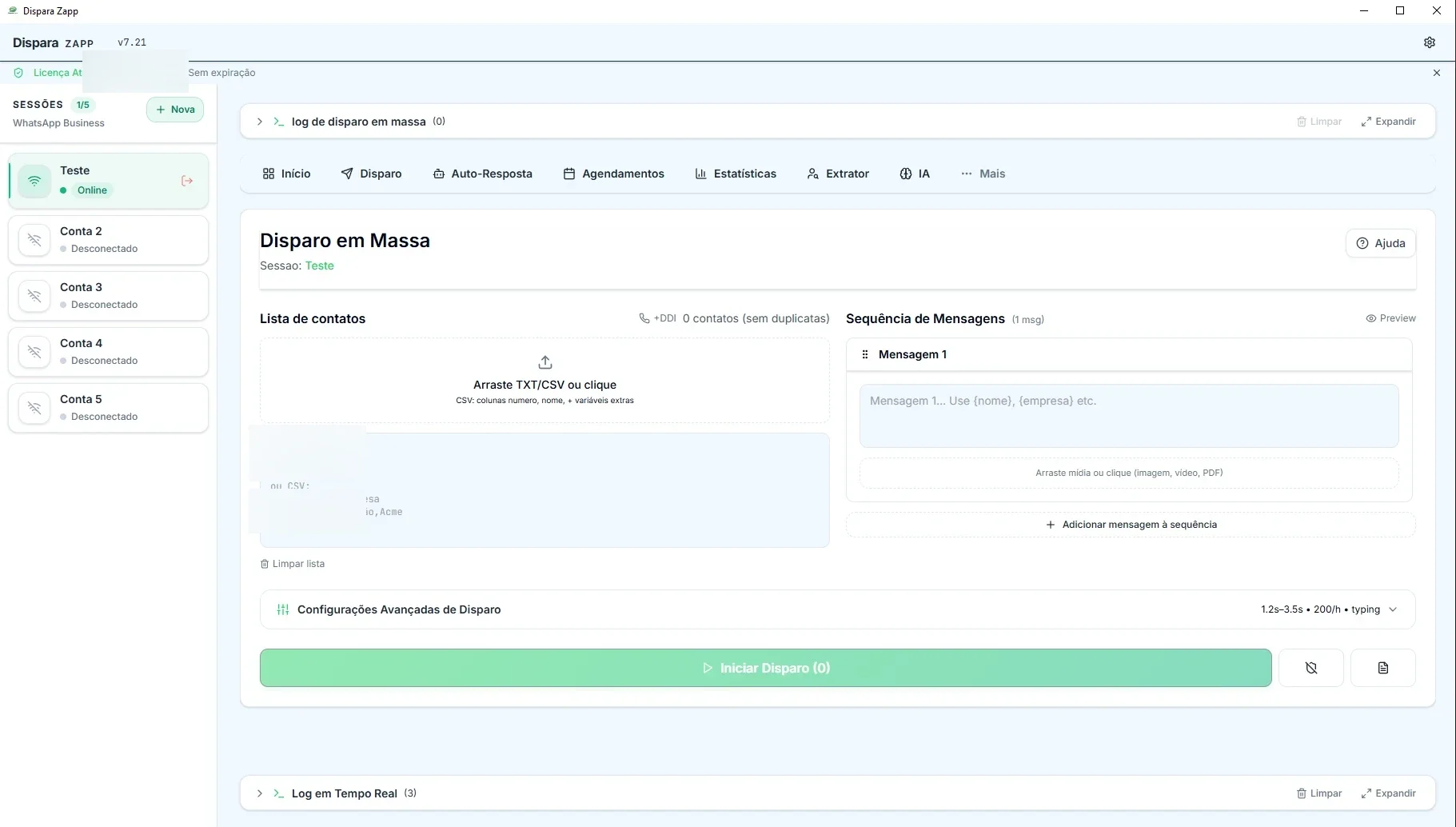Image resolution: width=1456 pixels, height=827 pixels.
Task: Open the Extrator tab
Action: (x=838, y=174)
